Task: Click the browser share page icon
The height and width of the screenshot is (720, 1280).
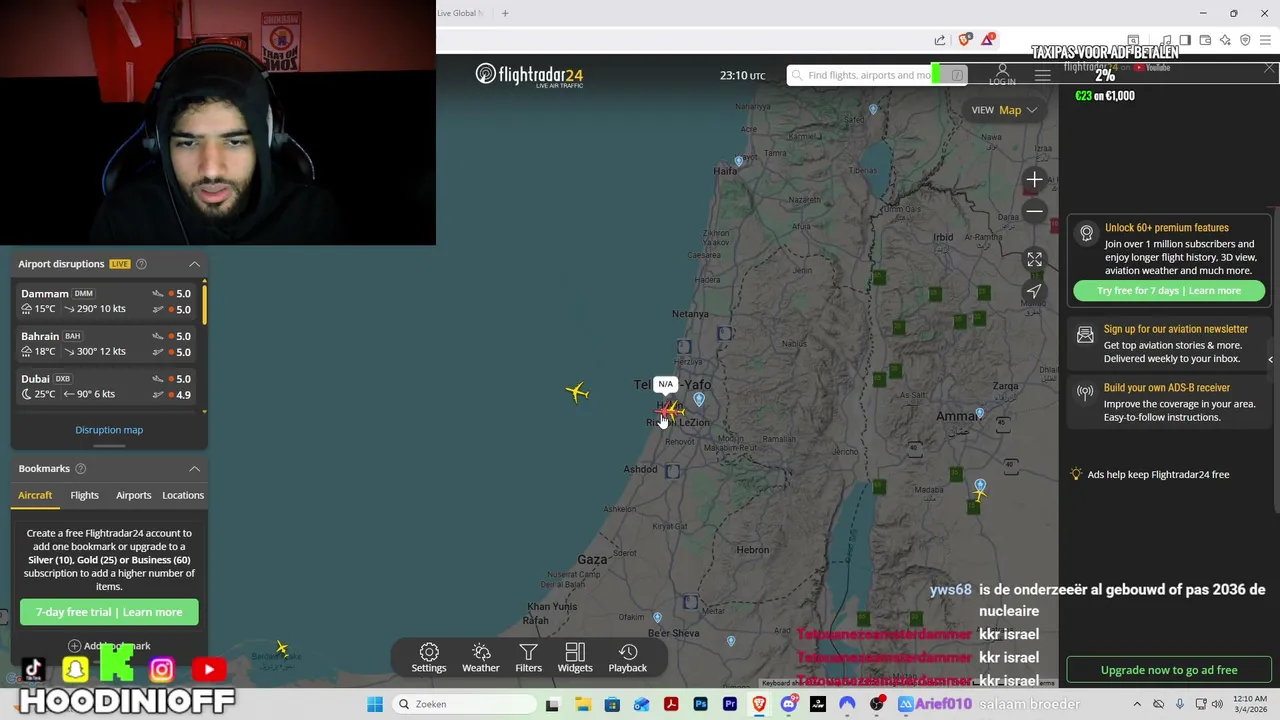Action: click(940, 40)
